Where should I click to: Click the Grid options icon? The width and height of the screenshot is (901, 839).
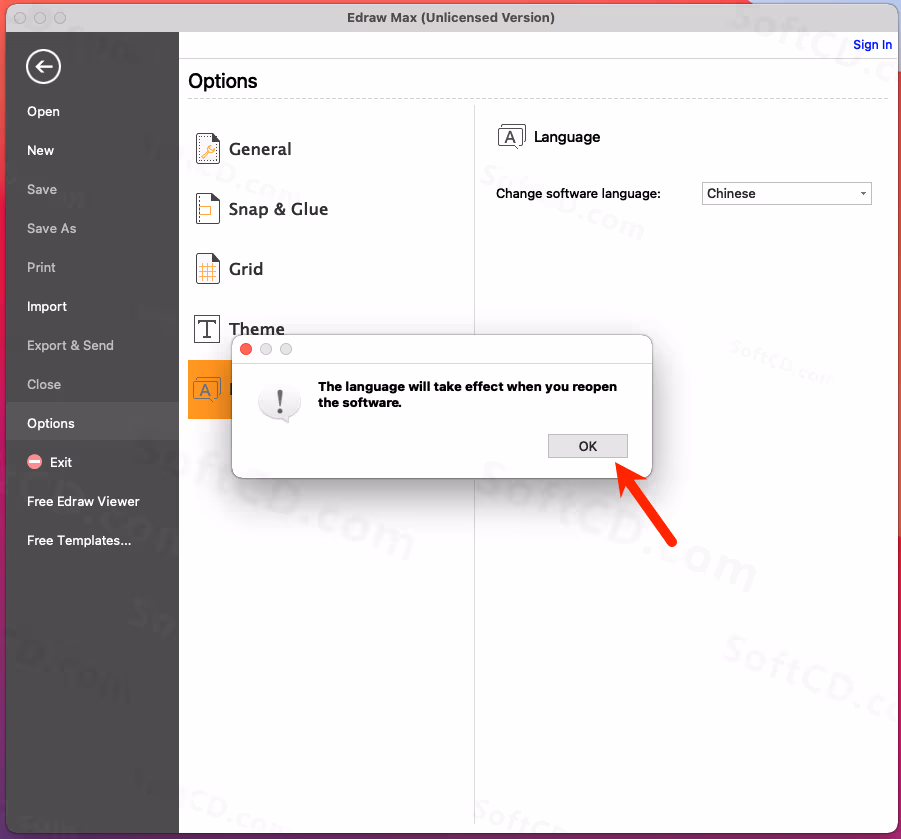click(x=207, y=268)
